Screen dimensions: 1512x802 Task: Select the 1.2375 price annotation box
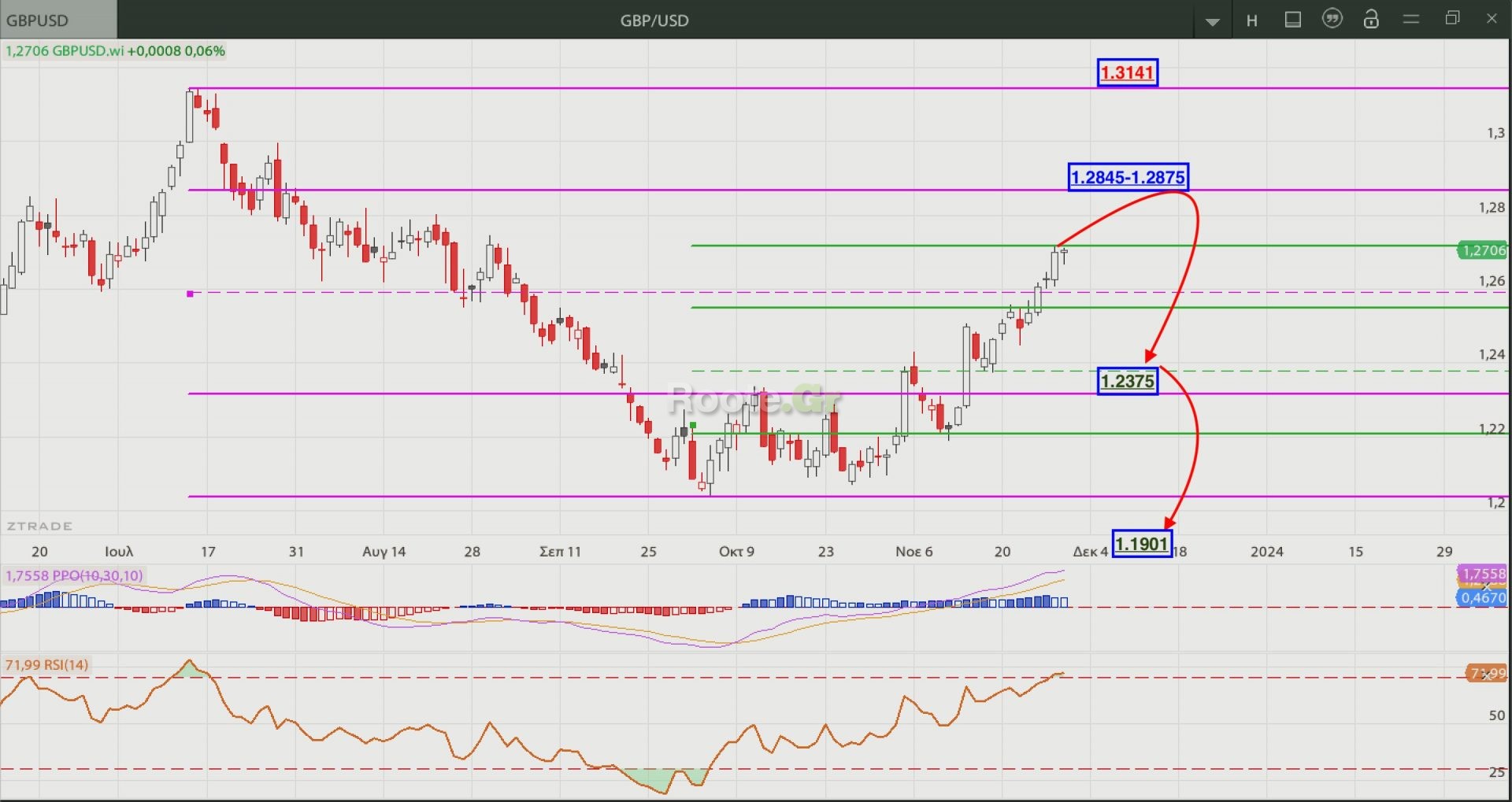pyautogui.click(x=1127, y=382)
